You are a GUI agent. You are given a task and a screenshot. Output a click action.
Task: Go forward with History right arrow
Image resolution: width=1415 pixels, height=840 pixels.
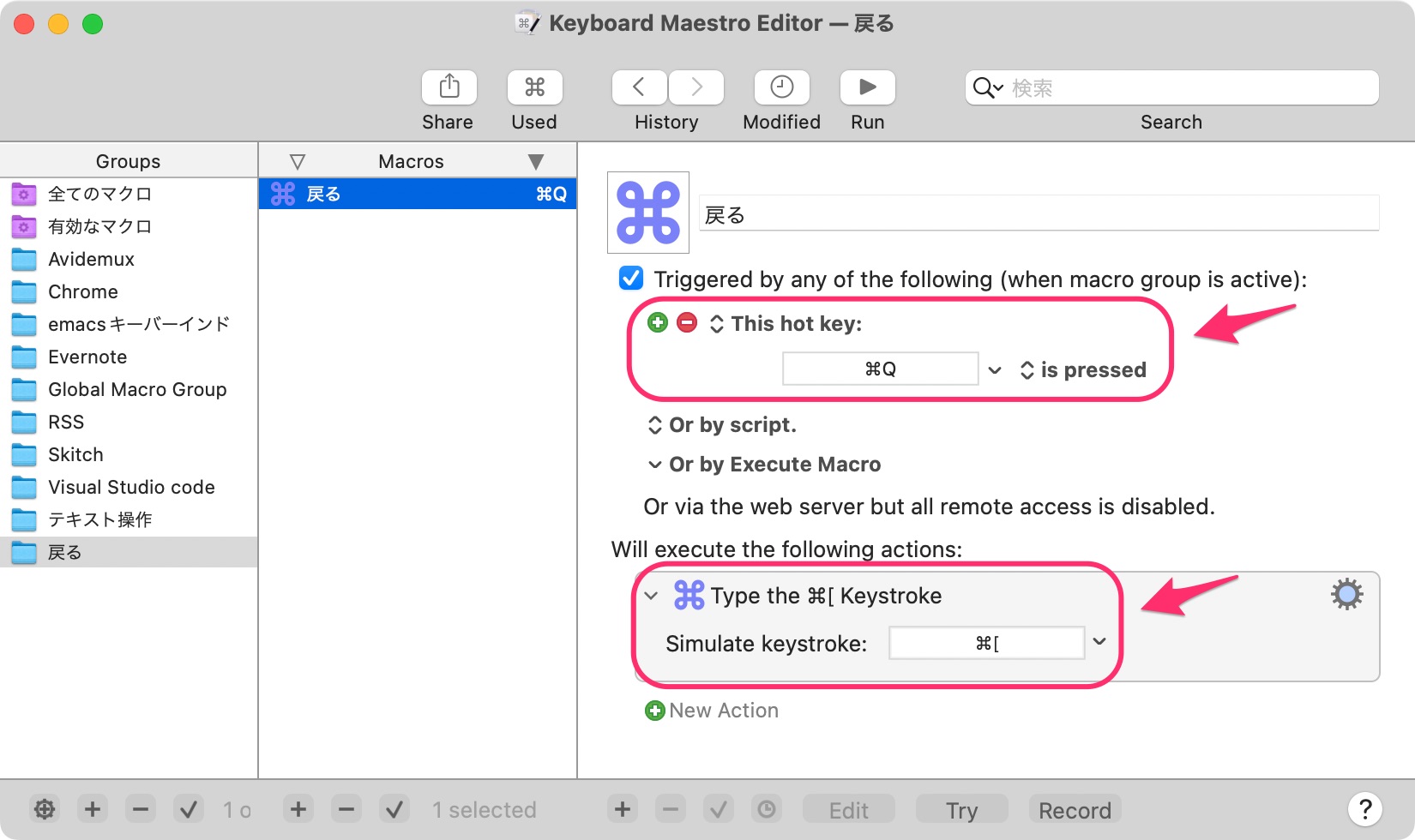(x=696, y=87)
